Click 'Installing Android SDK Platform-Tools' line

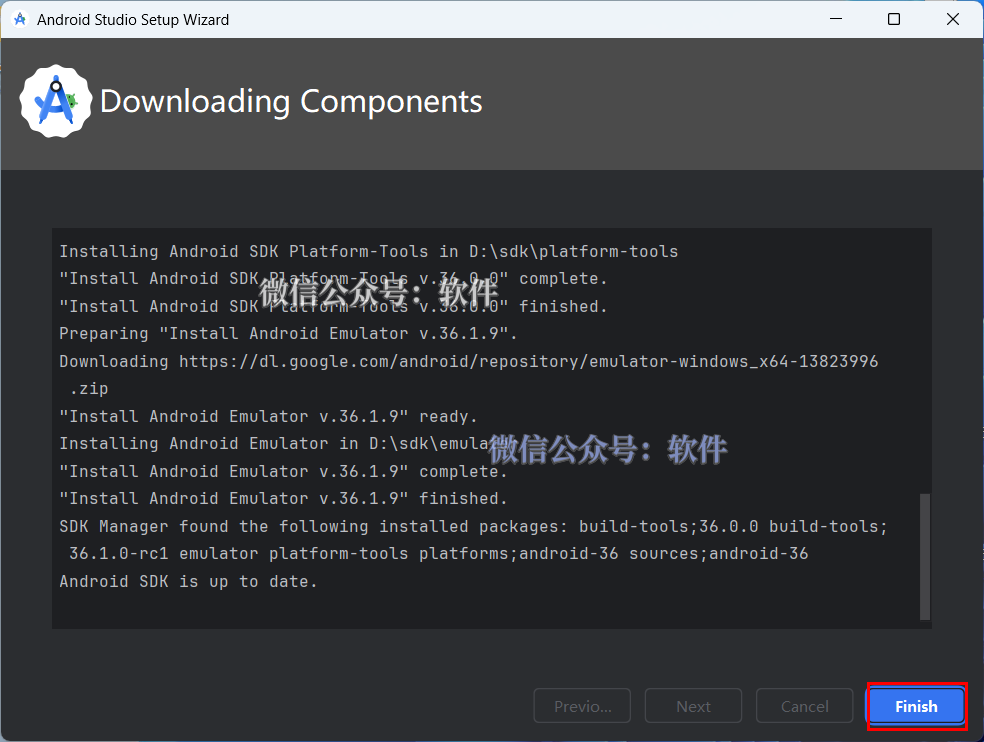pyautogui.click(x=368, y=251)
